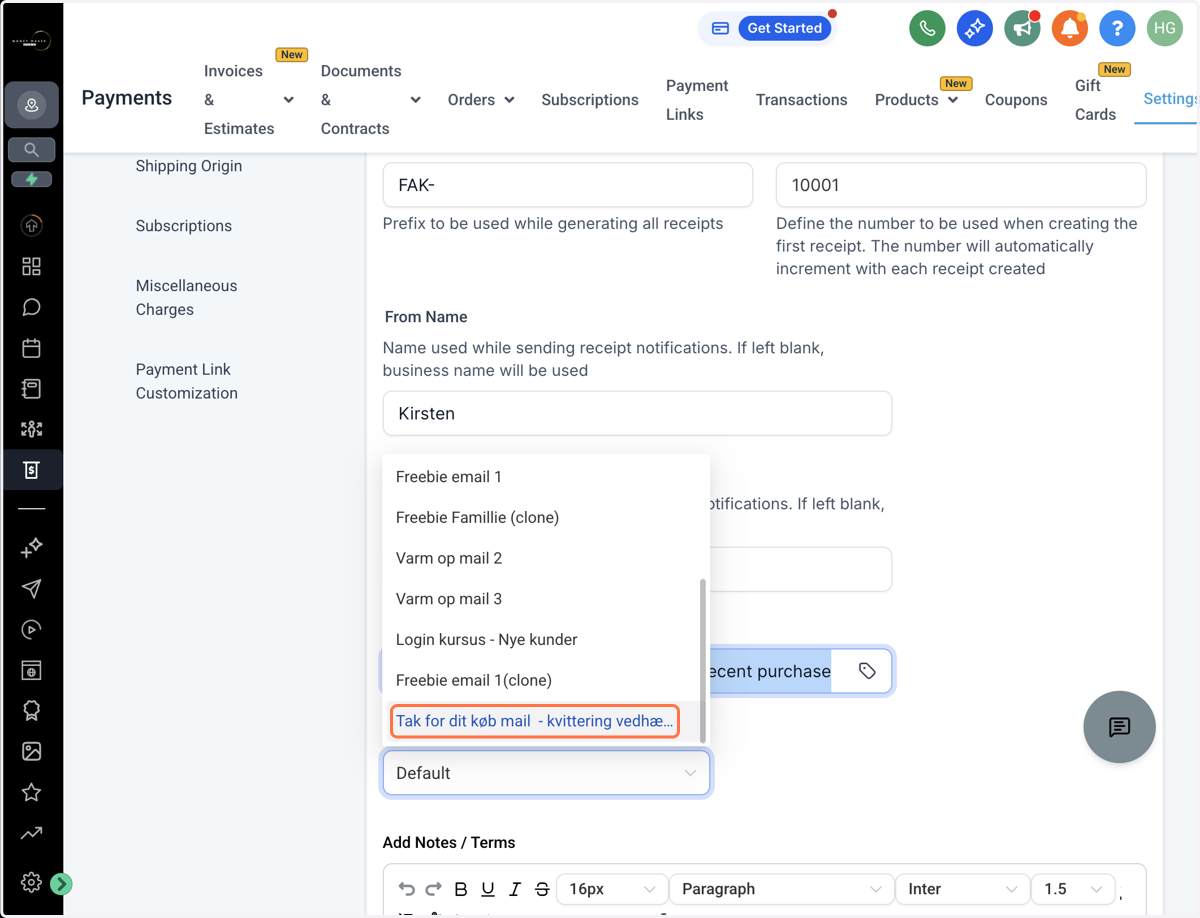
Task: Expand the Orders dropdown
Action: 481,100
